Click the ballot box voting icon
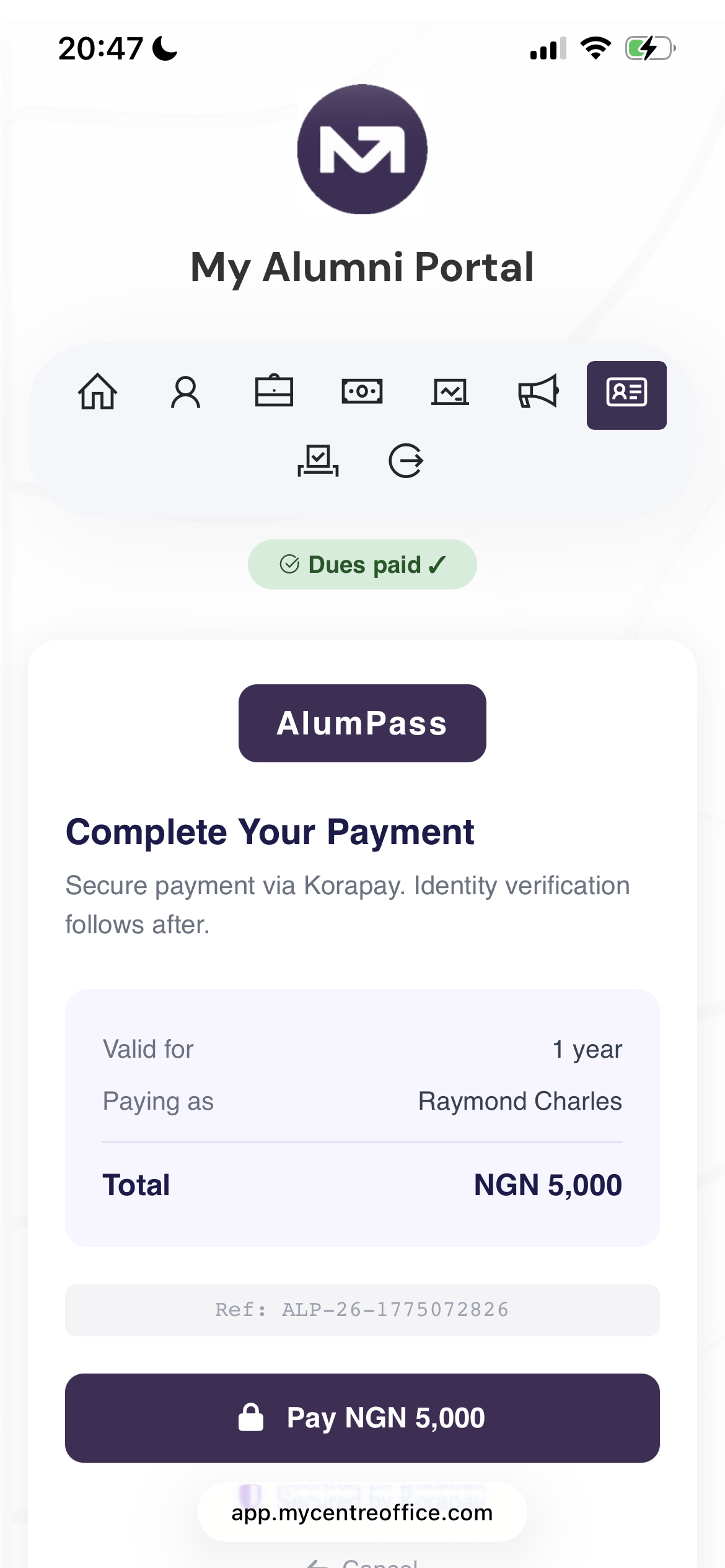 click(318, 460)
